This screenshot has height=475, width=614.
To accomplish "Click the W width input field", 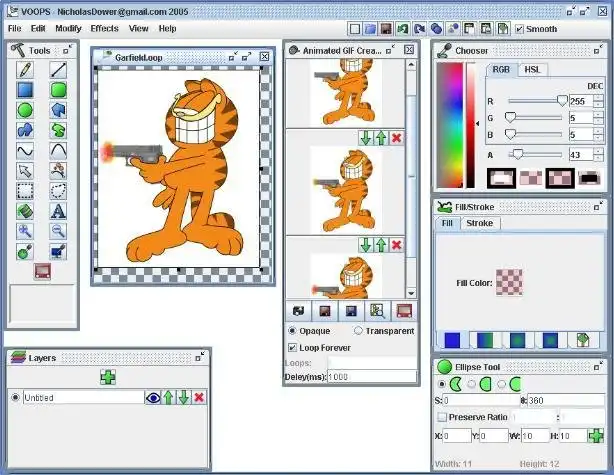I will pos(533,436).
